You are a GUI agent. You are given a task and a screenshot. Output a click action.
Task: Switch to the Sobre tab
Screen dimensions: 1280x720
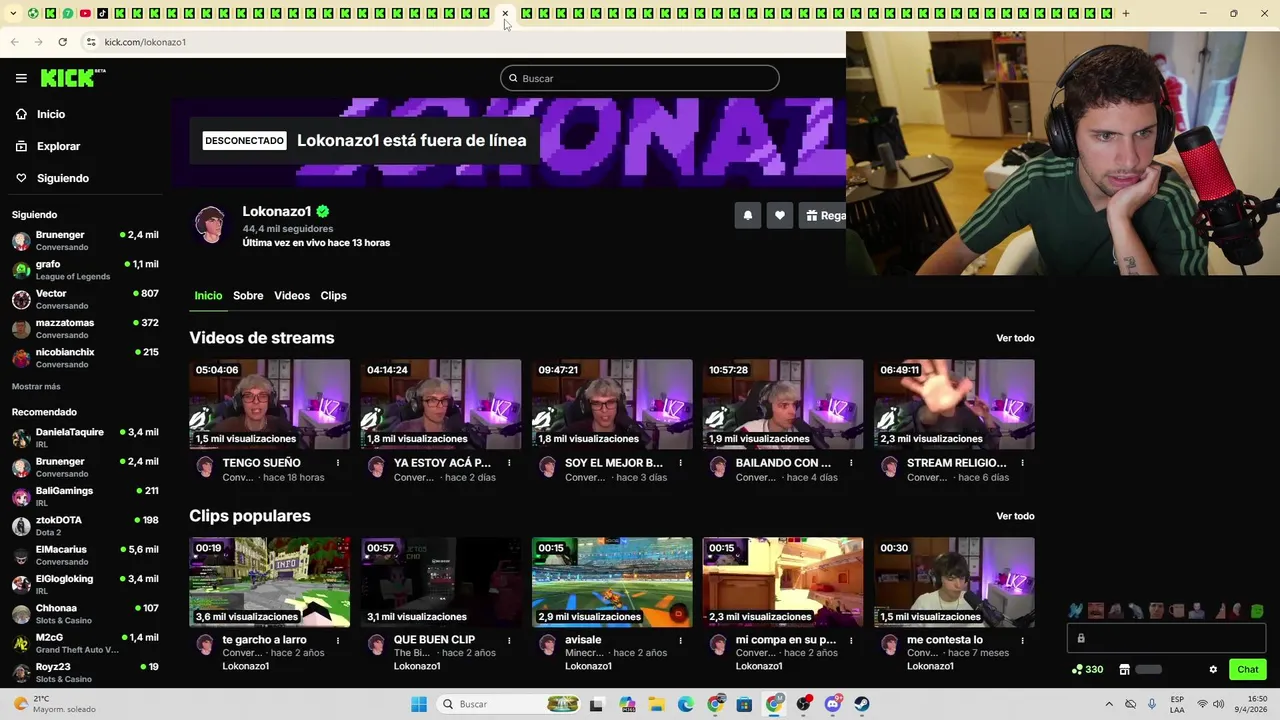click(248, 296)
